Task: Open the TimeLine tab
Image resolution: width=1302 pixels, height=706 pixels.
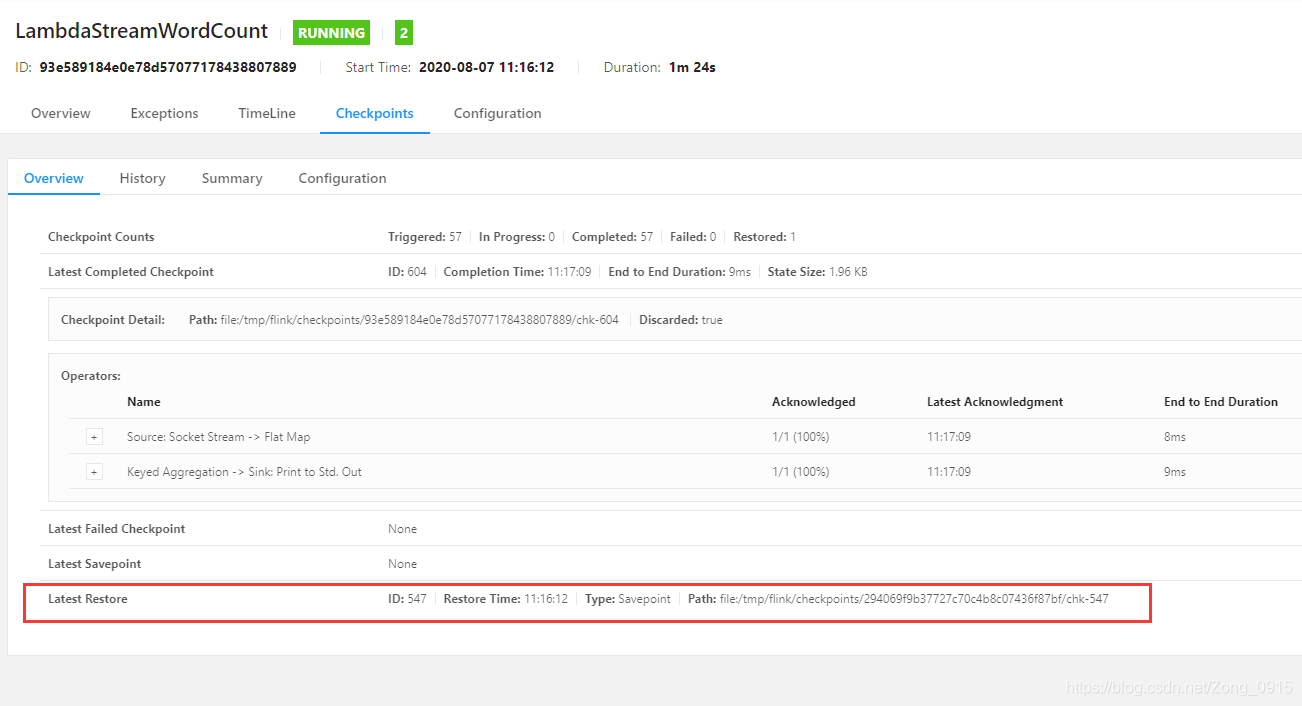Action: point(266,113)
